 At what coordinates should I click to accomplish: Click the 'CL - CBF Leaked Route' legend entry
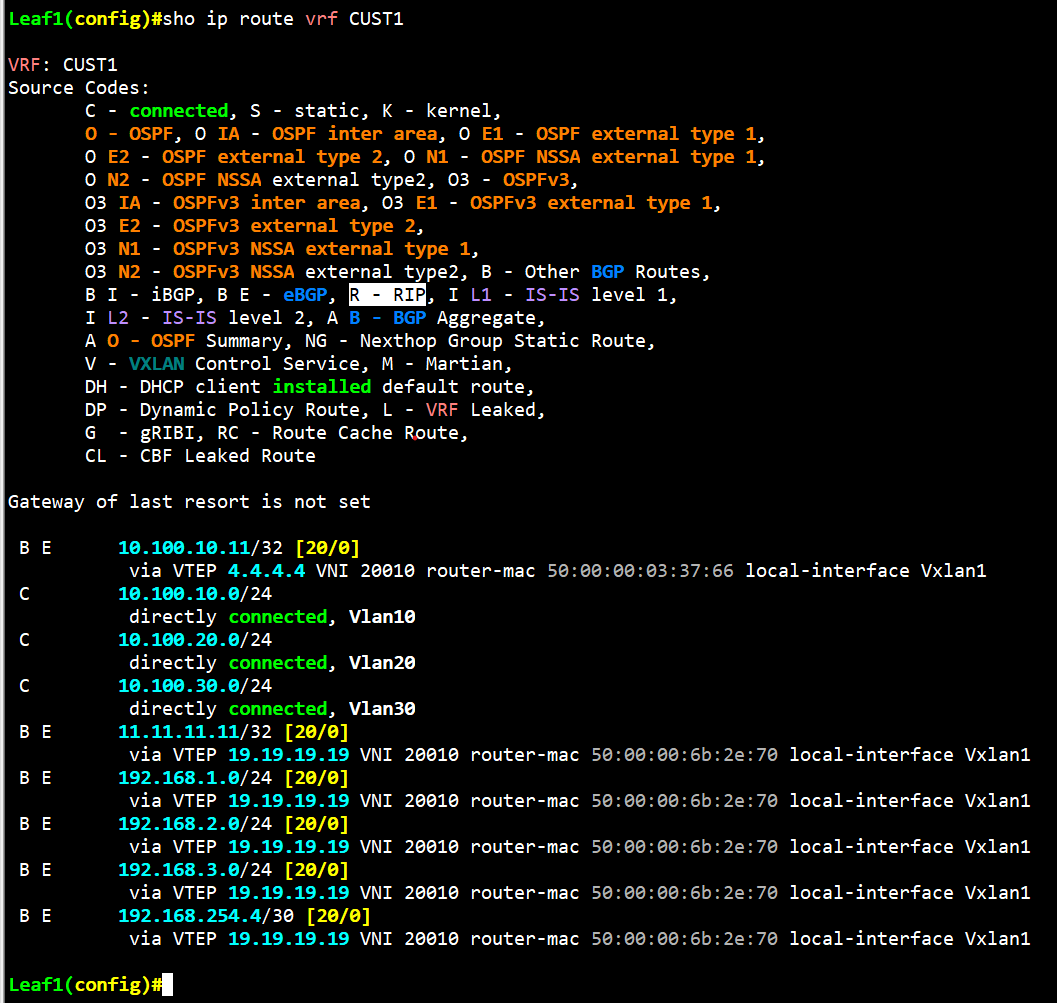click(200, 456)
